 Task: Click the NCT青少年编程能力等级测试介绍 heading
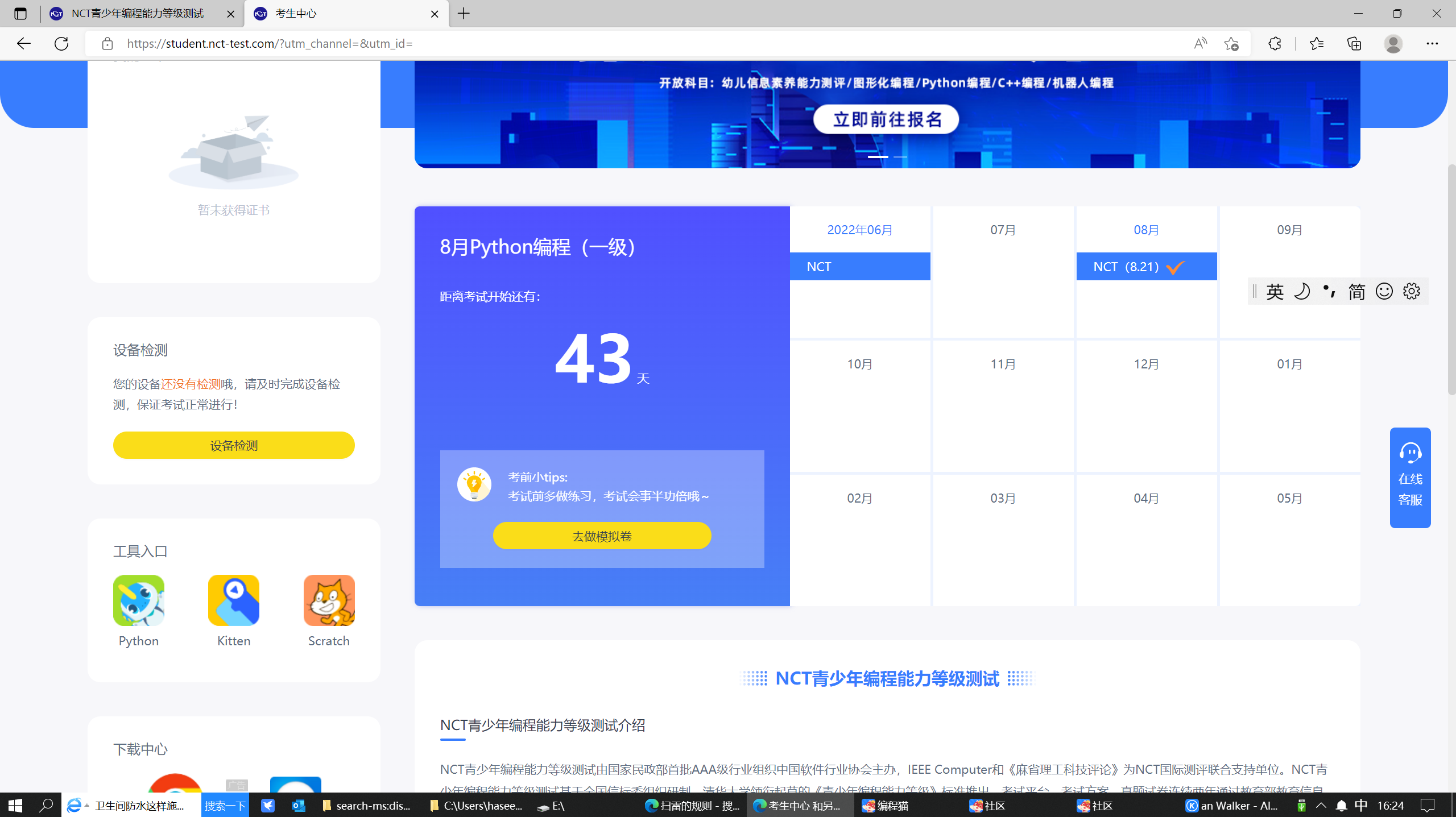click(x=543, y=725)
